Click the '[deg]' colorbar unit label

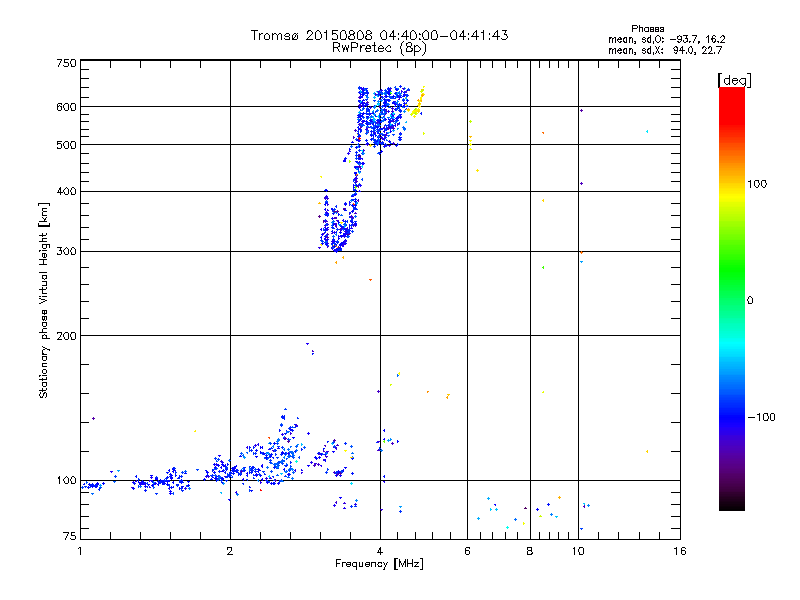(x=734, y=80)
